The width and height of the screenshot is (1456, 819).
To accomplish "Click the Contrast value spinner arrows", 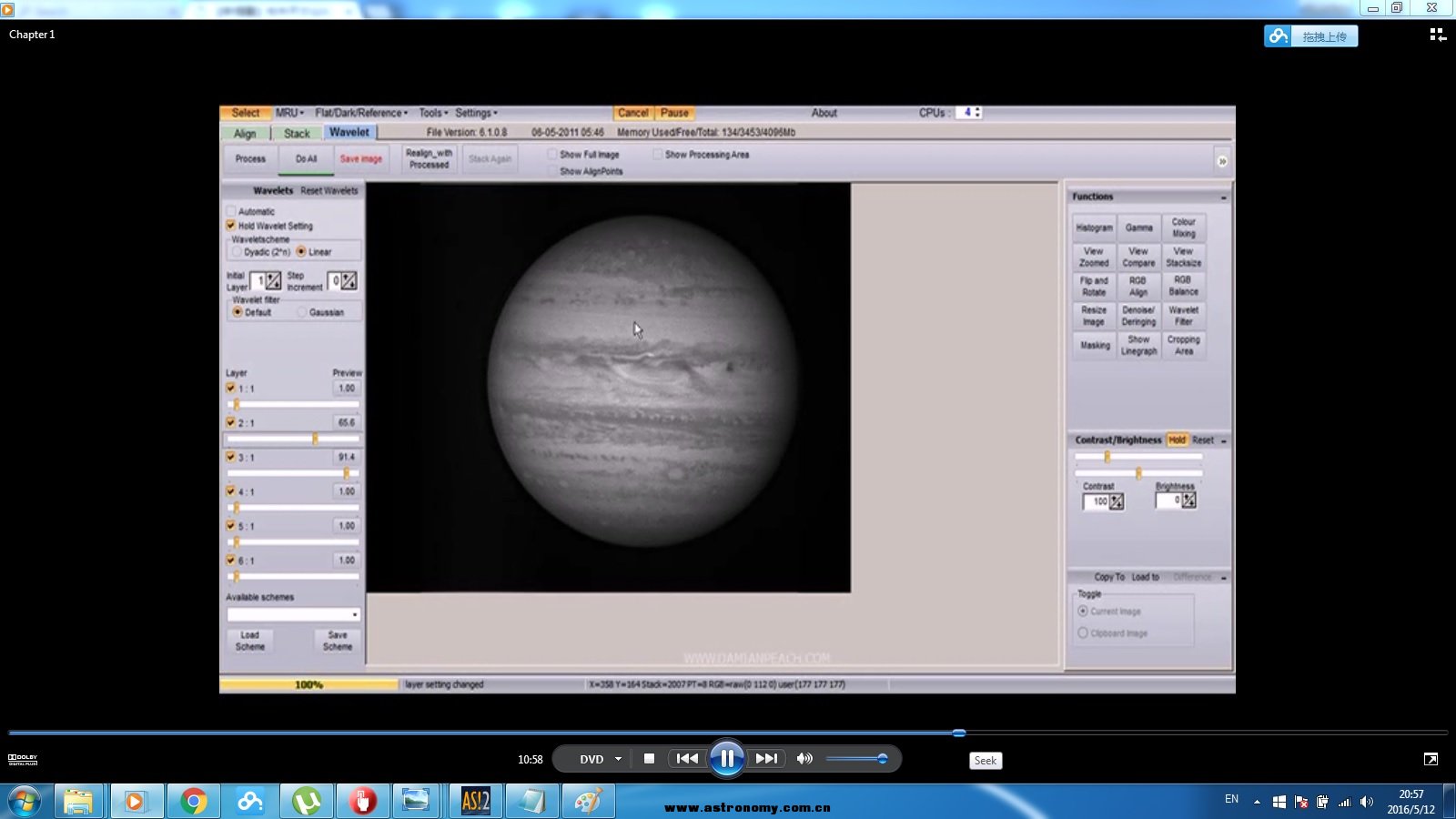I will (x=1117, y=501).
